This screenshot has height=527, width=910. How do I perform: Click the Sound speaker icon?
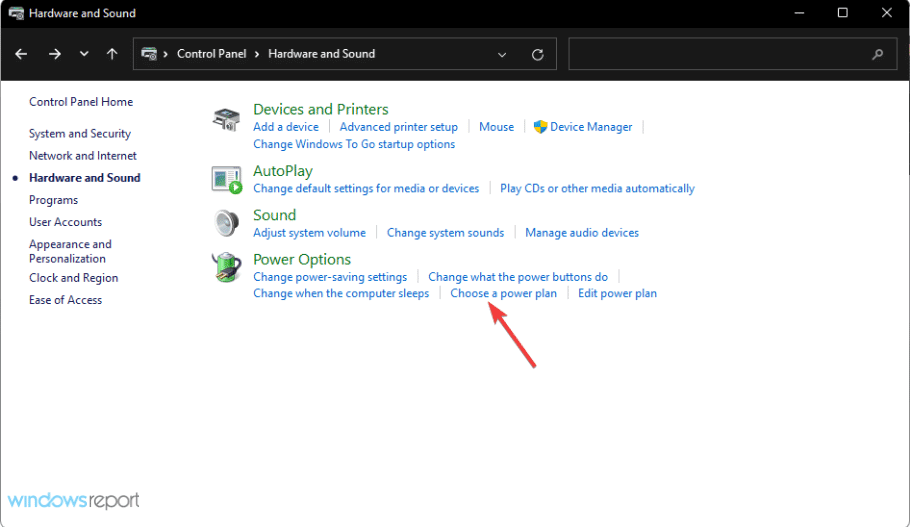(x=226, y=223)
